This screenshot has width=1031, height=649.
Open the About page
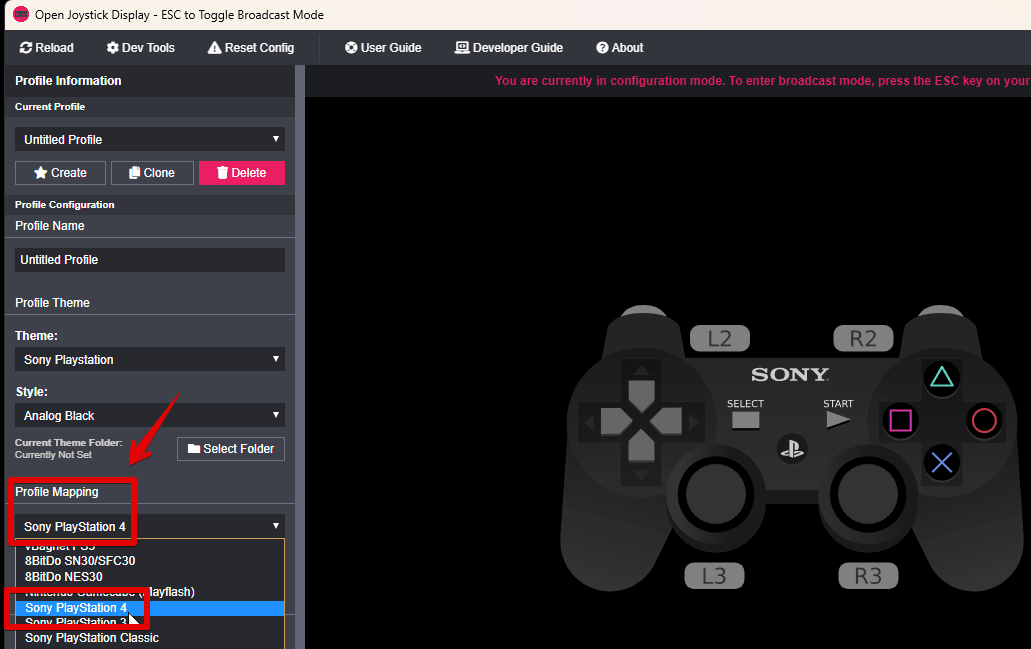619,47
